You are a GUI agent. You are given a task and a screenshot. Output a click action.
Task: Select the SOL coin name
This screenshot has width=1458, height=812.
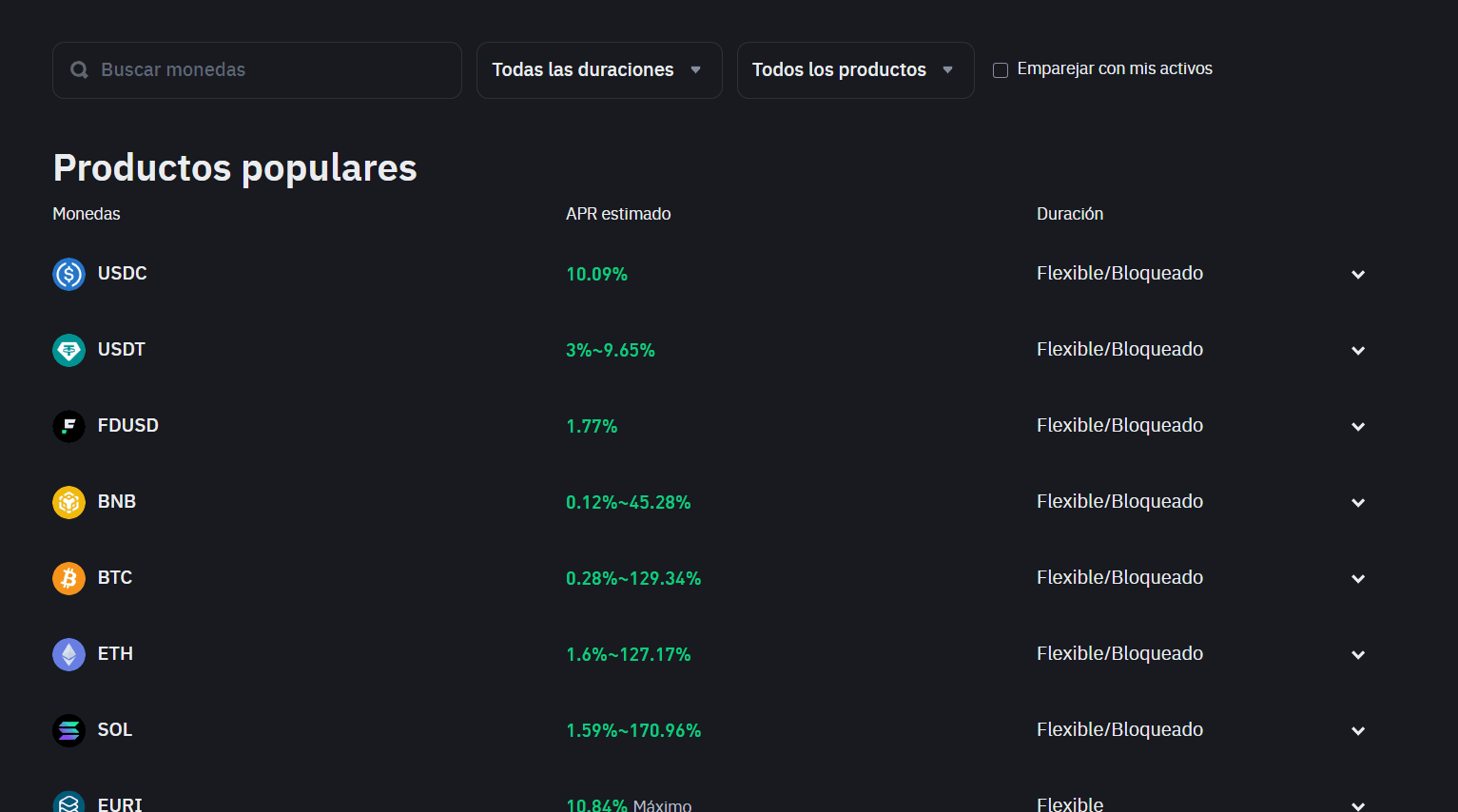(115, 729)
